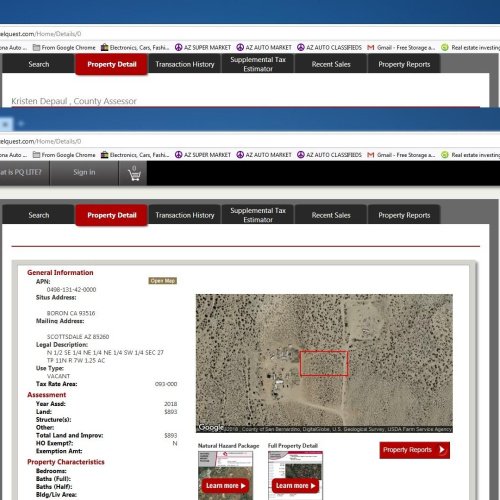Viewport: 500px width, 500px height.
Task: Click red Property Reports arrow button
Action: point(414,450)
